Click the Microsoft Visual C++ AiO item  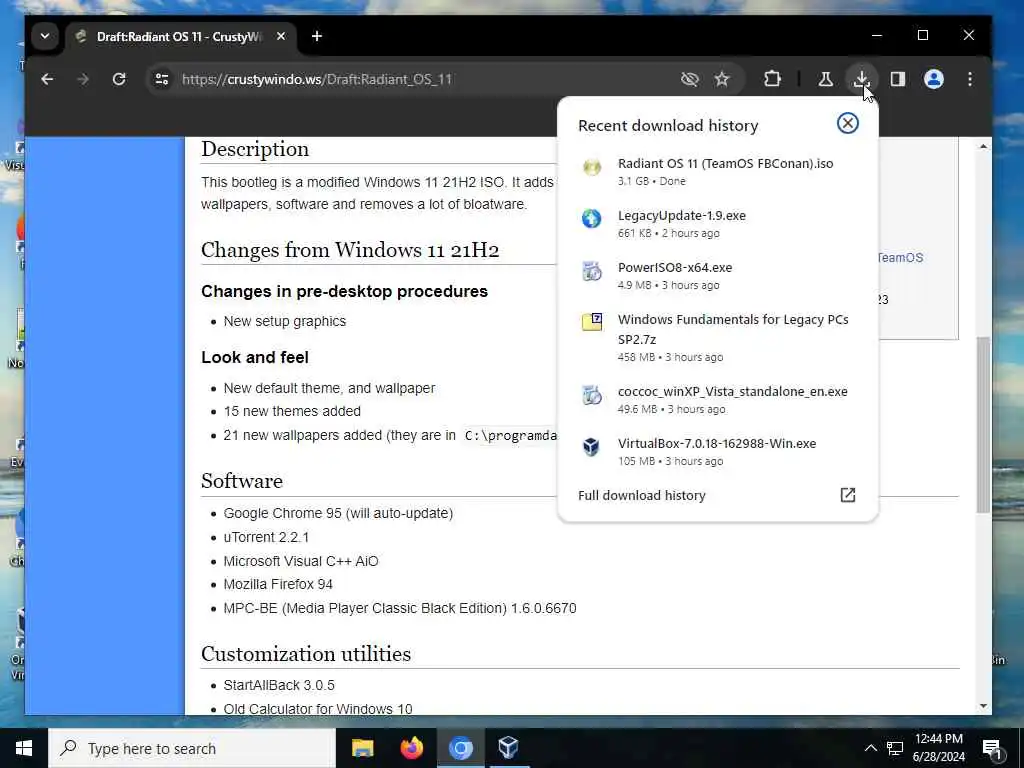tap(300, 561)
